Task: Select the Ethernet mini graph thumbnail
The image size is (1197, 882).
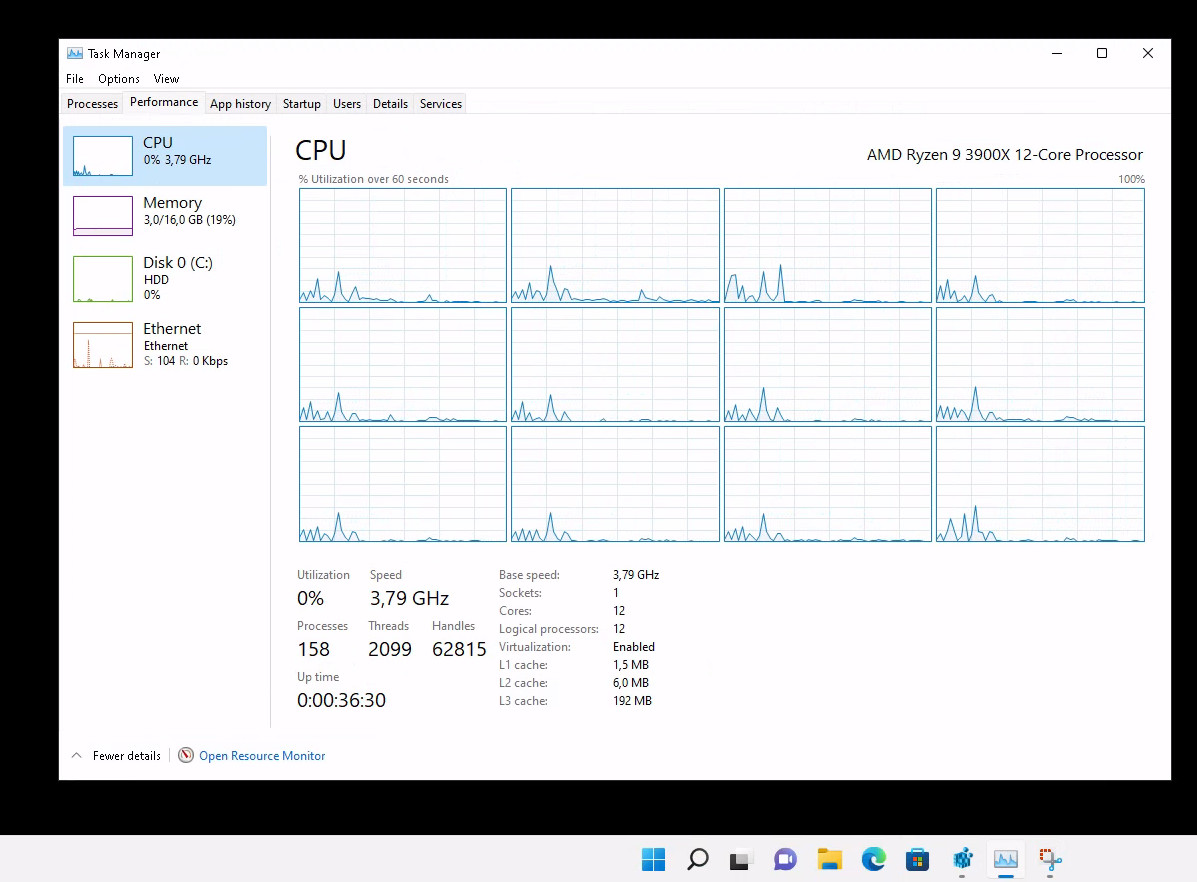Action: 102,345
